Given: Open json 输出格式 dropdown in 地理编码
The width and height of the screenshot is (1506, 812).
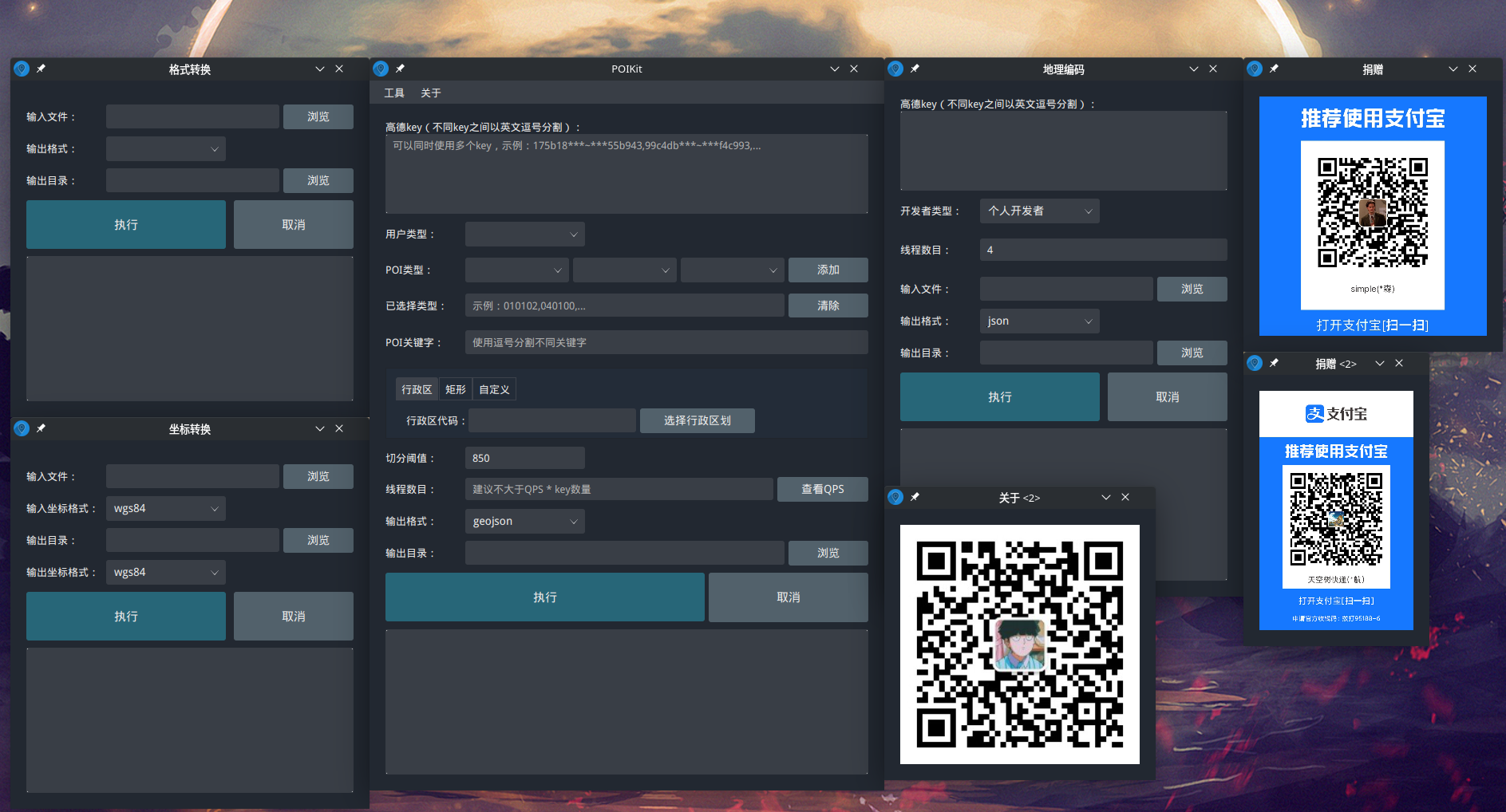Looking at the screenshot, I should pos(1040,321).
